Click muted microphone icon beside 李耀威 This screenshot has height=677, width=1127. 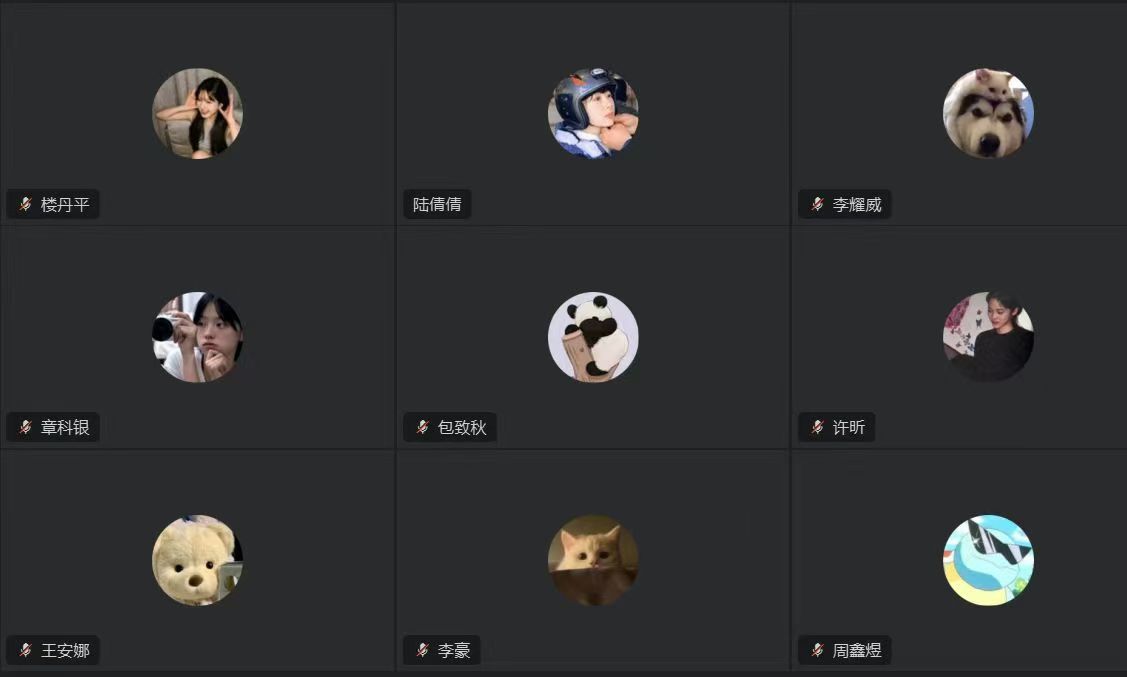[x=817, y=204]
